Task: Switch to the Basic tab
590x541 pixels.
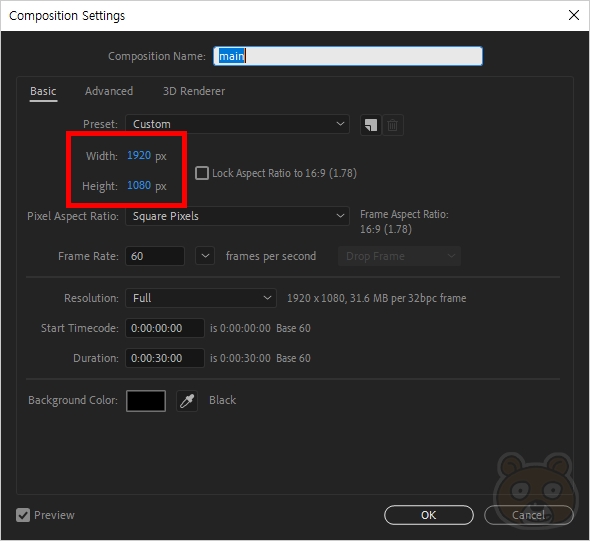Action: click(x=43, y=91)
